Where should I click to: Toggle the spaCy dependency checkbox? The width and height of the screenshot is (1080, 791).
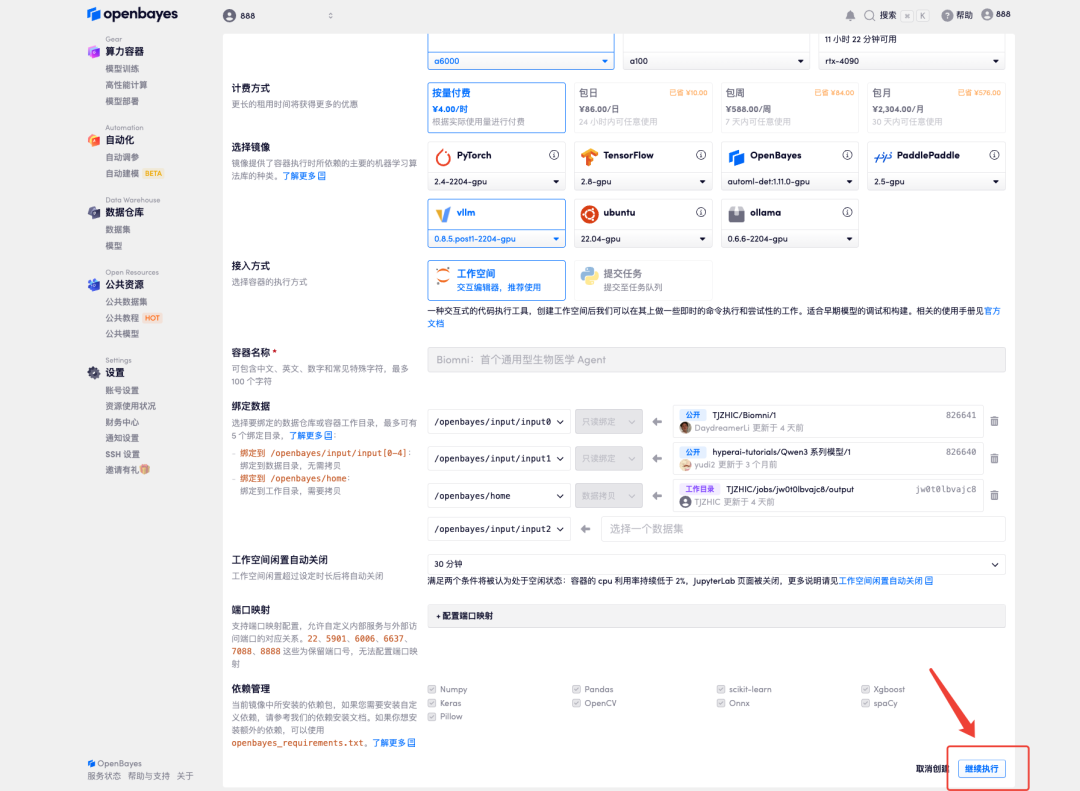coord(865,703)
